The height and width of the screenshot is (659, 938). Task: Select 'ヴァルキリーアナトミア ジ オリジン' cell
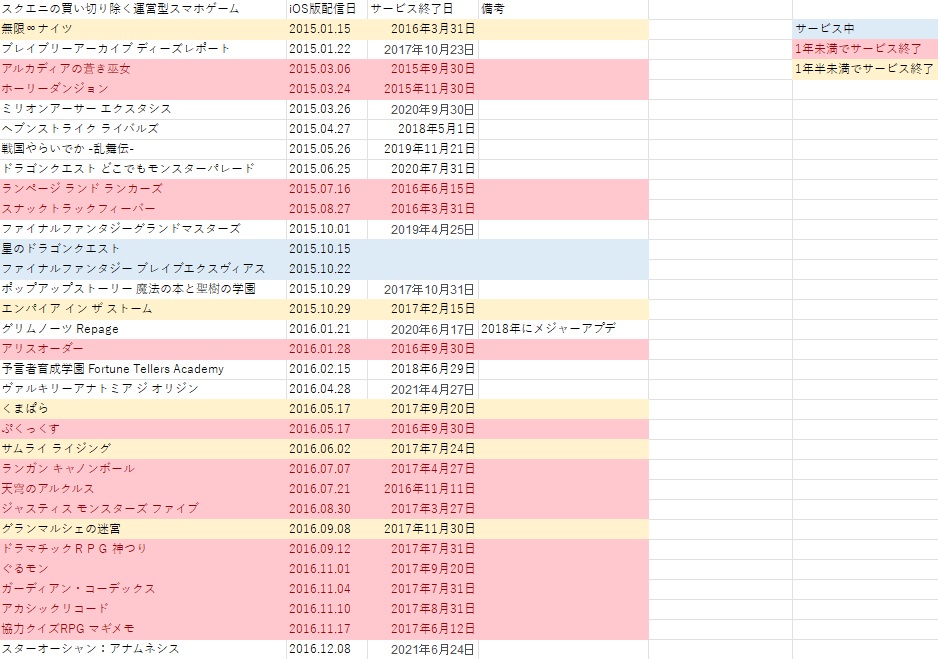click(143, 389)
